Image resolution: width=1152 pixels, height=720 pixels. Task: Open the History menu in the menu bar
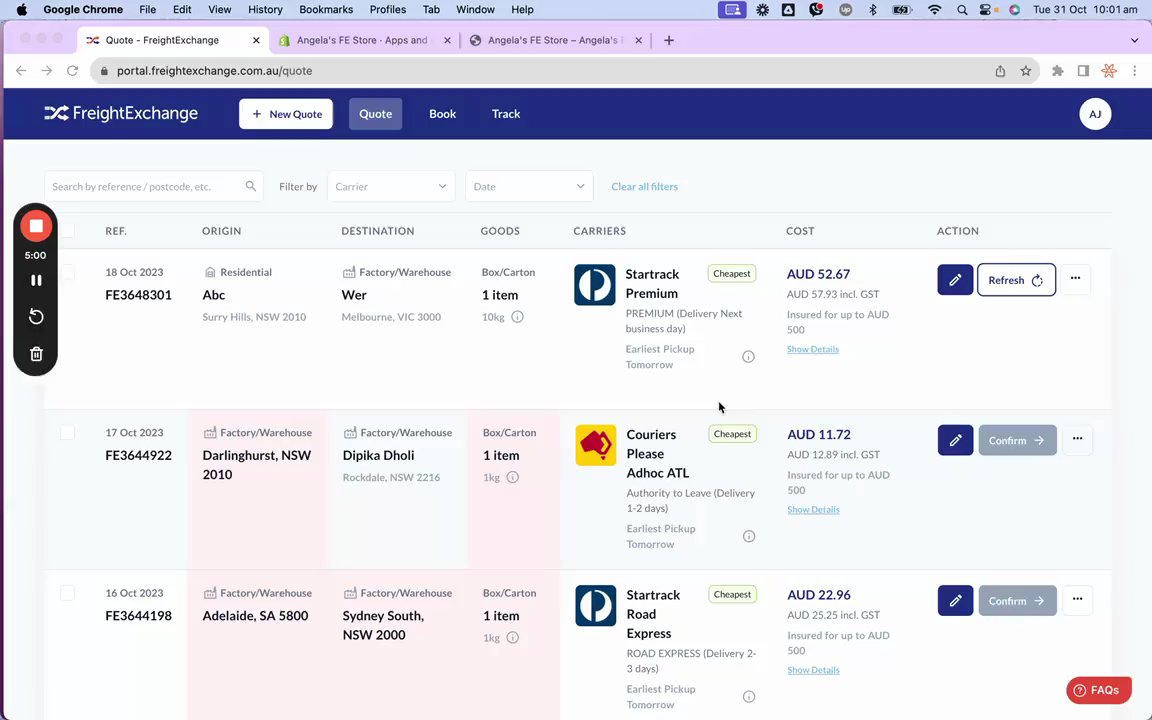[x=265, y=10]
